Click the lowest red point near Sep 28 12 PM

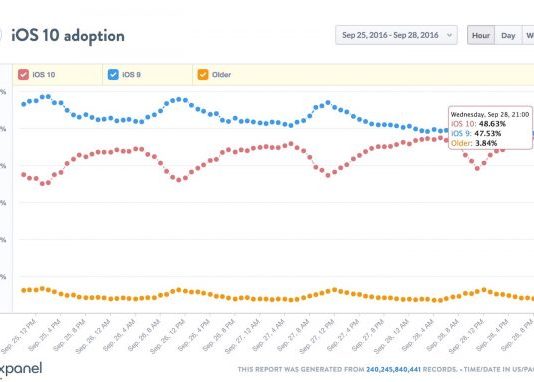pyautogui.click(x=477, y=168)
